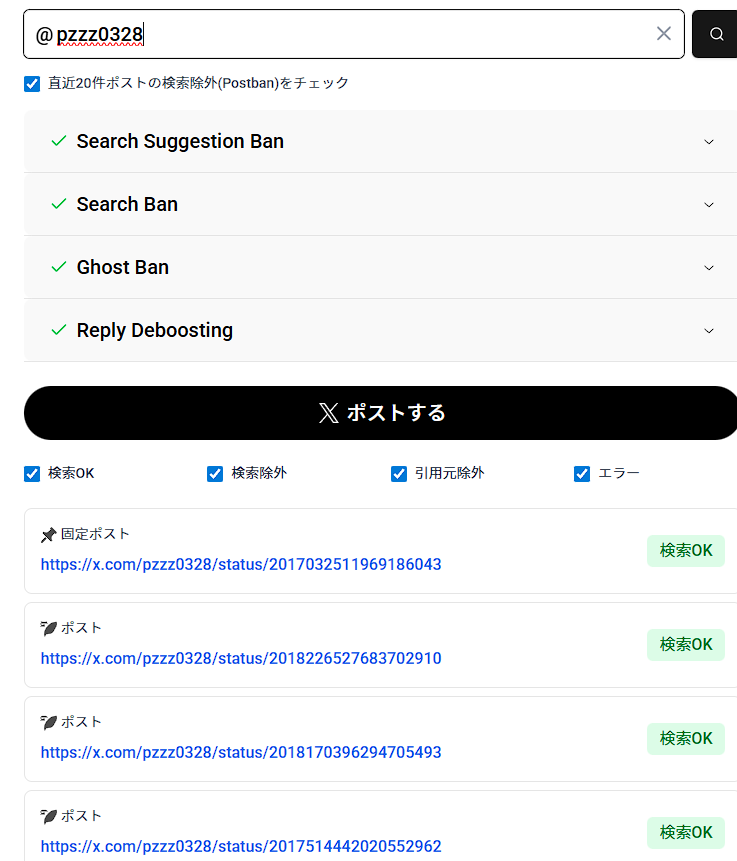Click the 検索OK badge for post 2018170396294705493
This screenshot has height=861, width=737.
click(686, 739)
